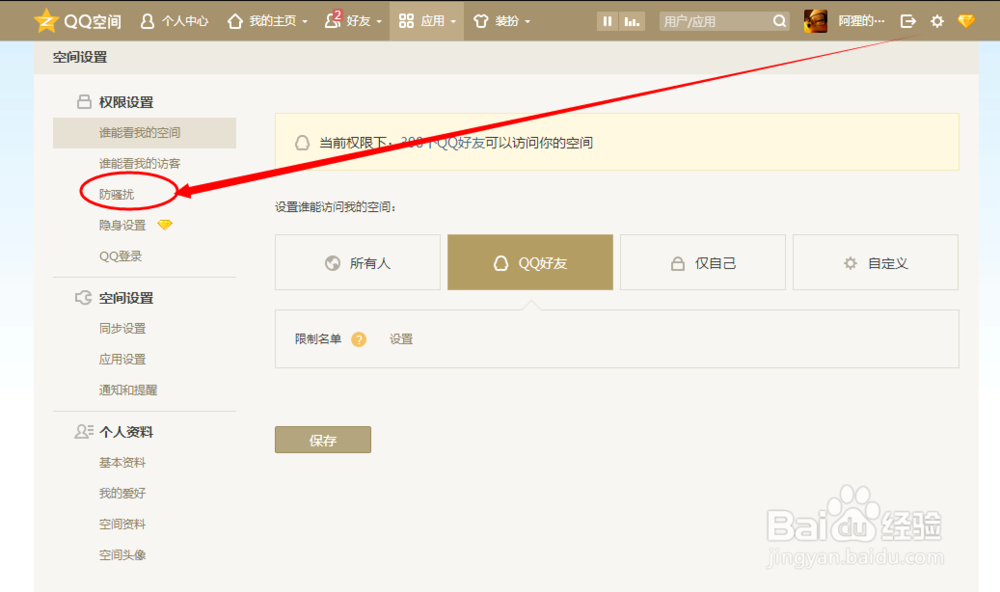Click the music chart icon beside pause
Viewport: 1000px width, 592px height.
(631, 20)
